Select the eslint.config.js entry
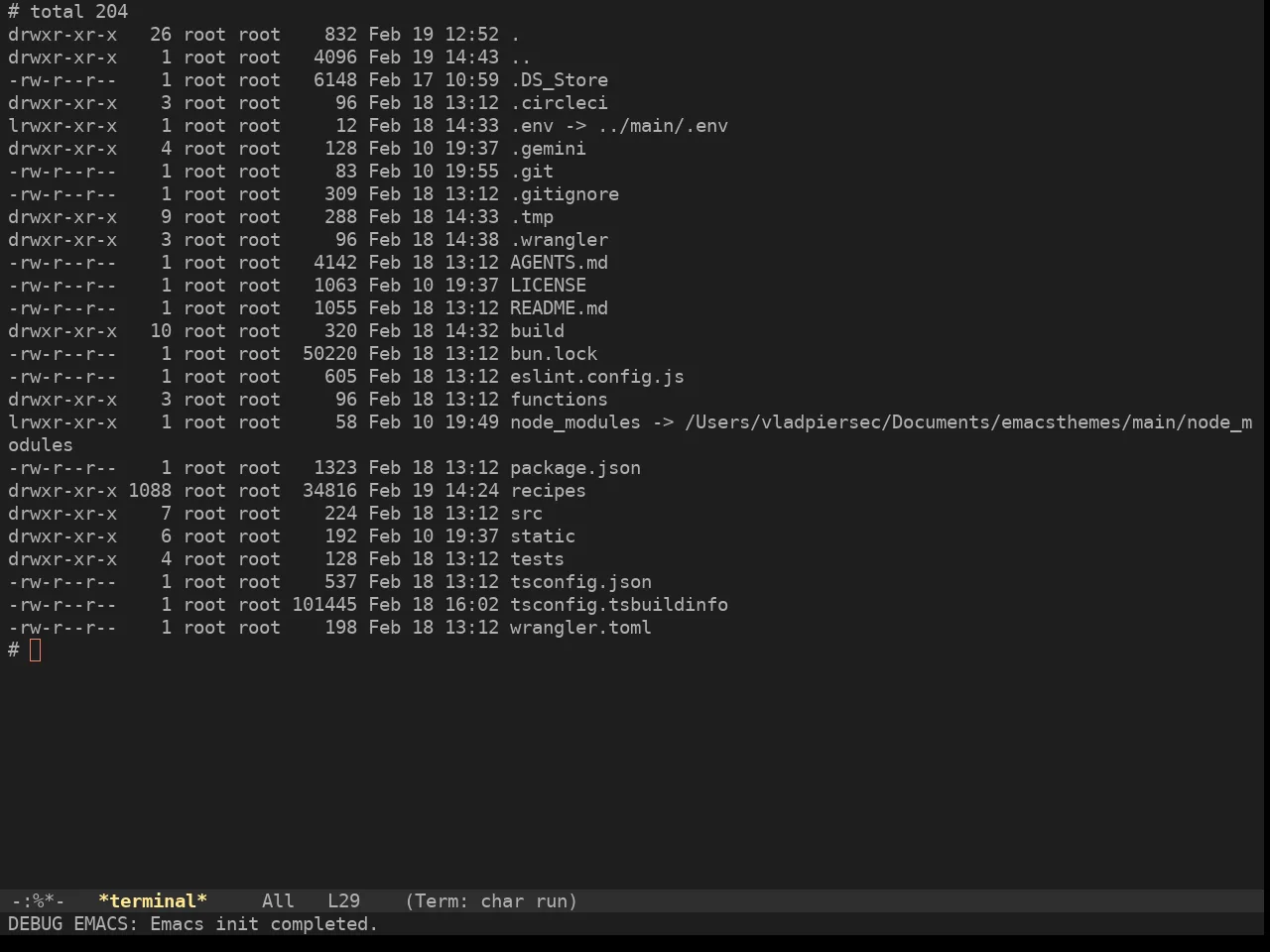Viewport: 1270px width, 952px height. click(x=597, y=377)
